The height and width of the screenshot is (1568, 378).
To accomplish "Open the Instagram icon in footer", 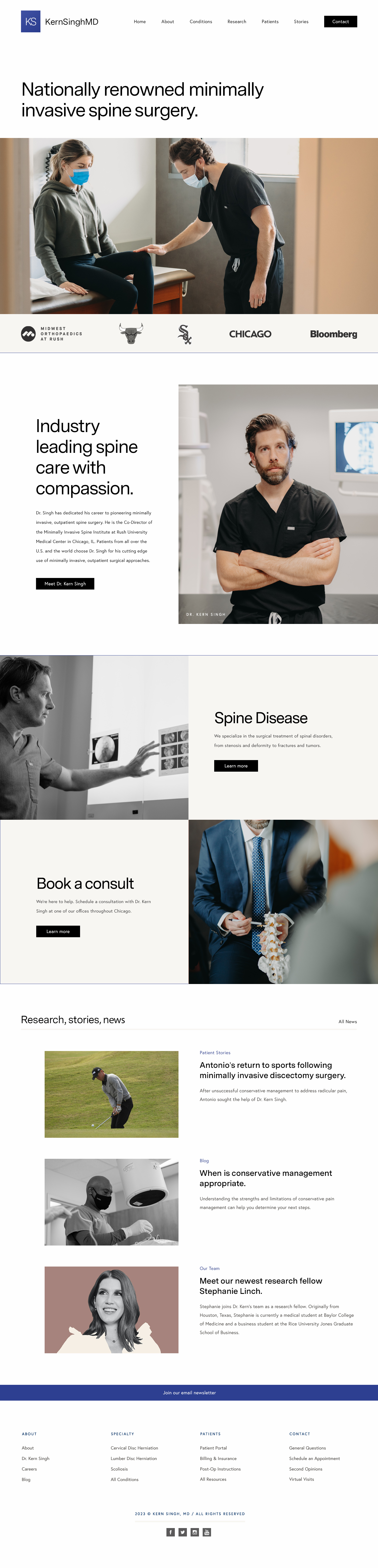I will [195, 1531].
